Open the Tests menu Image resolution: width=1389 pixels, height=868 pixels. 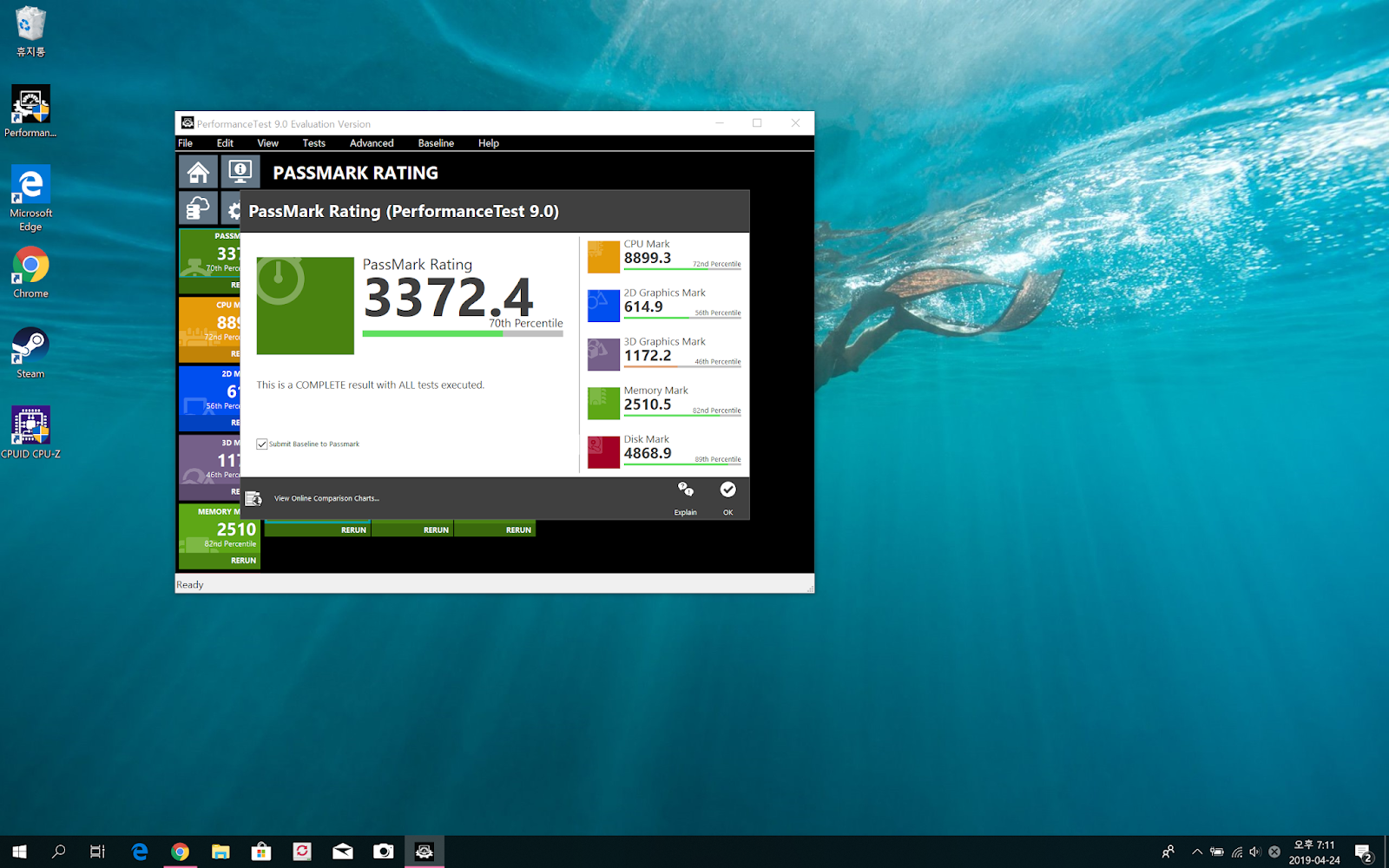pyautogui.click(x=314, y=143)
